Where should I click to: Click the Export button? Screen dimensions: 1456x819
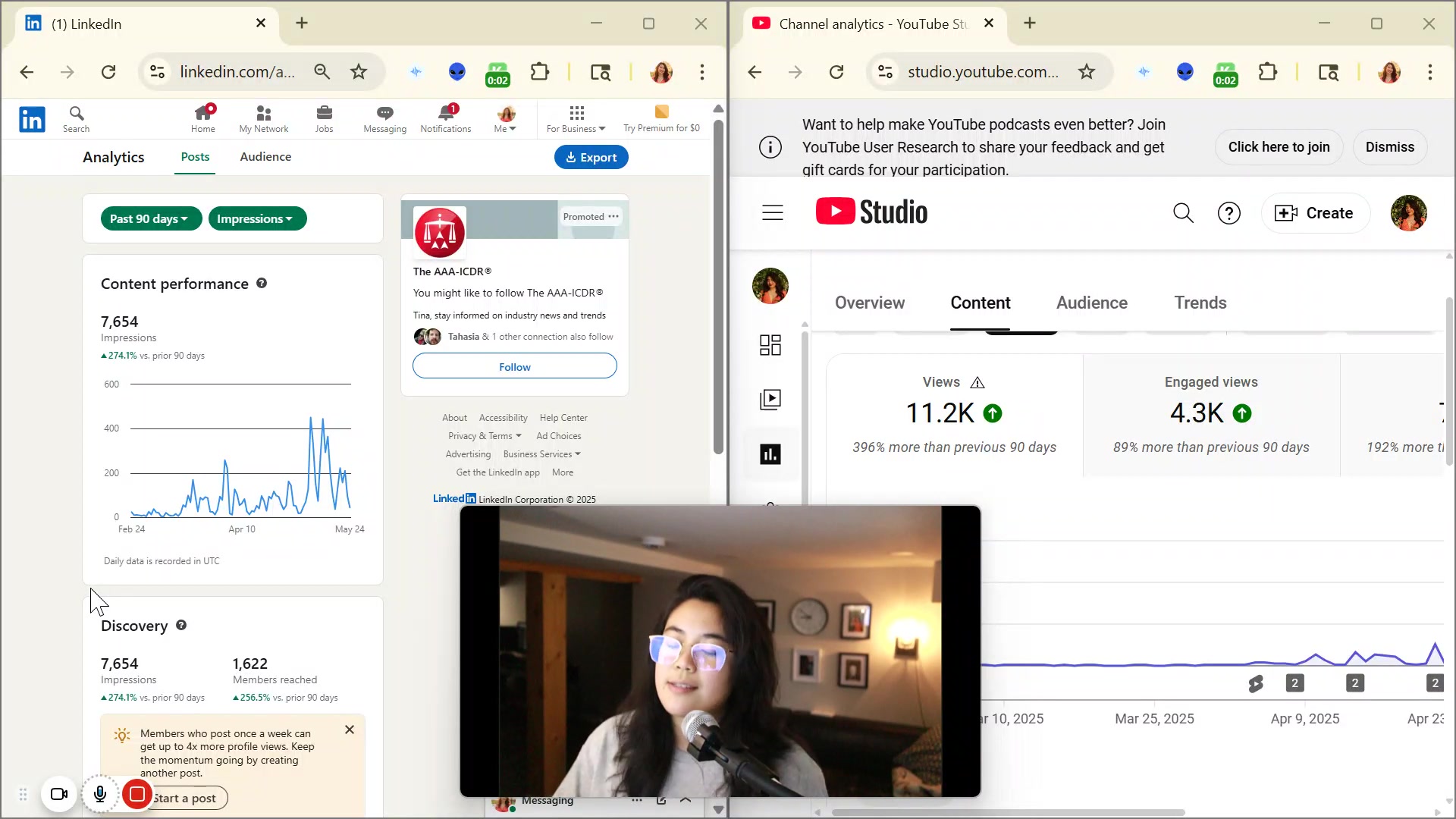(591, 158)
